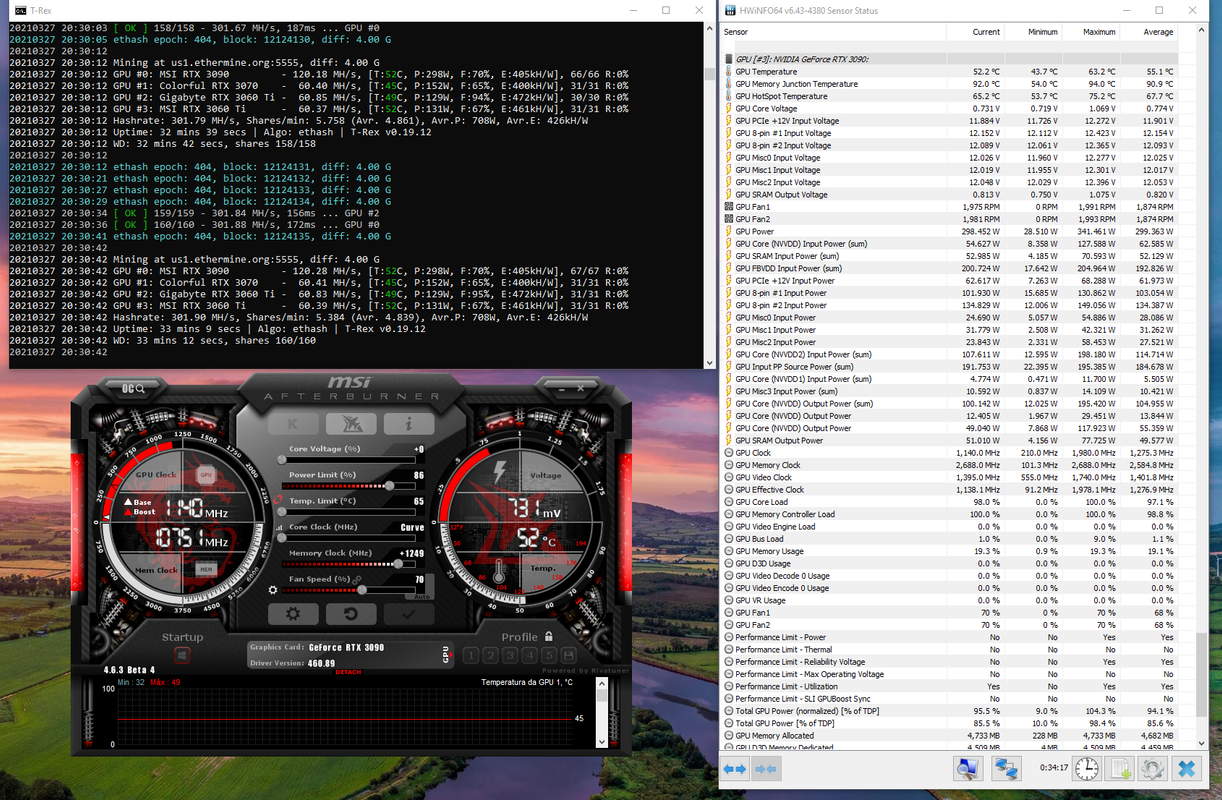Screen dimensions: 1222x800
Task: Open Afterburner settings gear button
Action: coord(293,614)
